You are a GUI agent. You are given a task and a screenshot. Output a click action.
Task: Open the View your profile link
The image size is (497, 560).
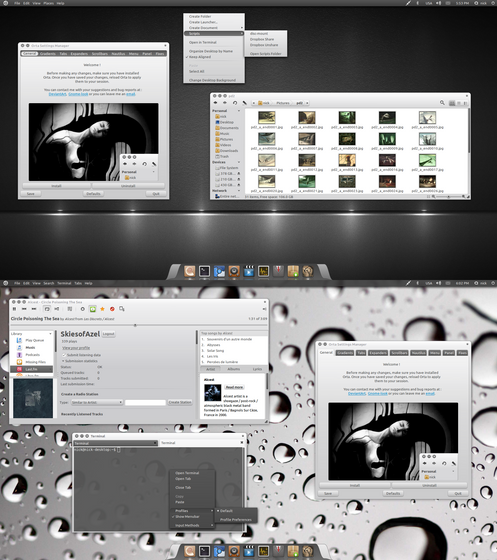[x=76, y=348]
